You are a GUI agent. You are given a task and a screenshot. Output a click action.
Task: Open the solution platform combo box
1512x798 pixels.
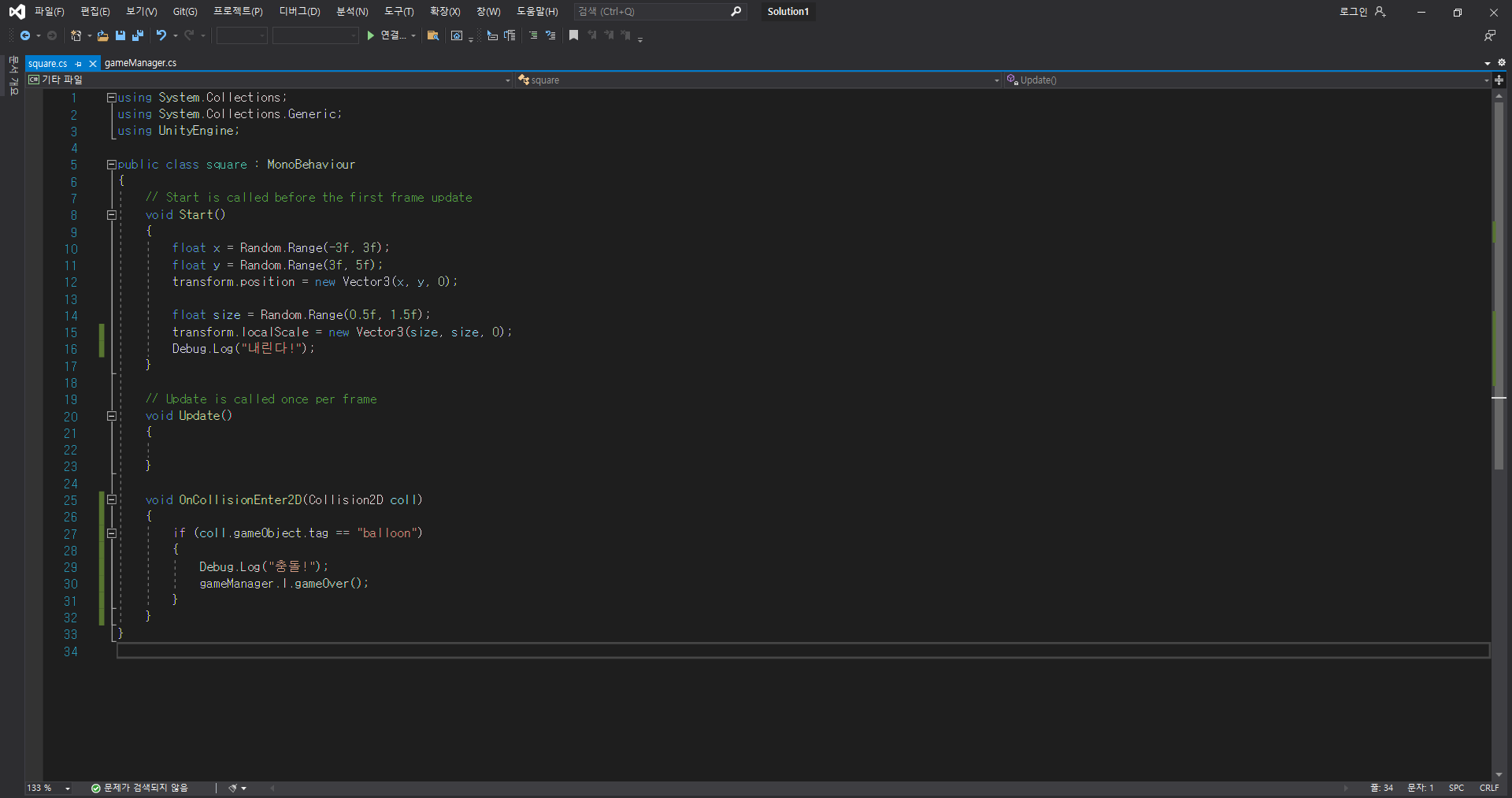pyautogui.click(x=315, y=35)
